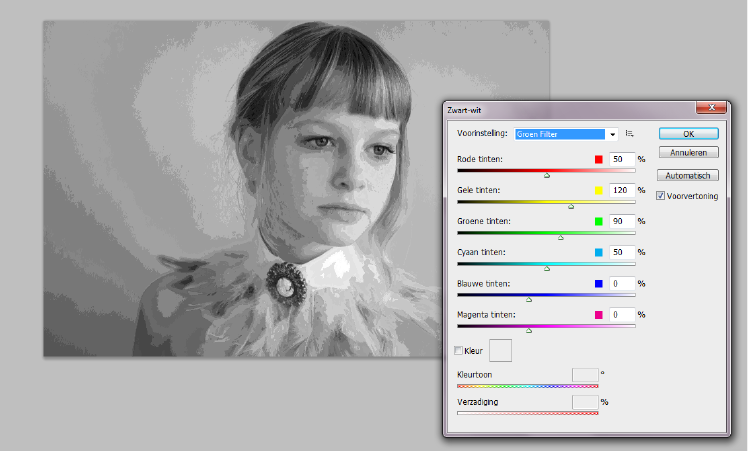The width and height of the screenshot is (748, 451).
Task: Click the Cyaan tinten slider handle
Action: [547, 269]
